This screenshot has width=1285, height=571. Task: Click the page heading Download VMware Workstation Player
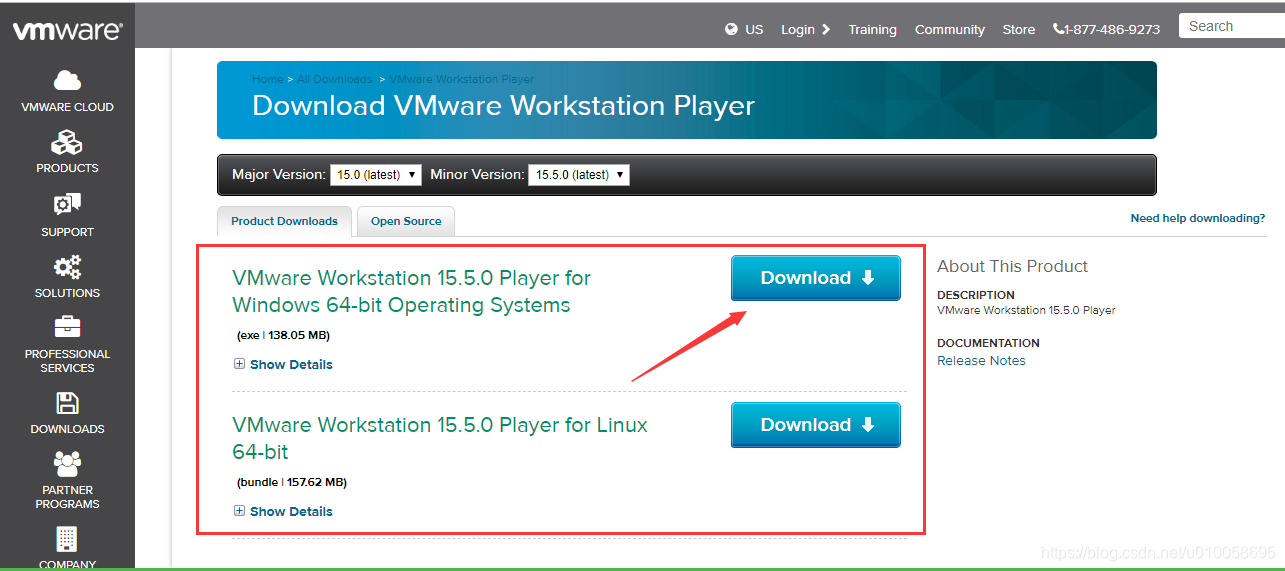(x=503, y=105)
